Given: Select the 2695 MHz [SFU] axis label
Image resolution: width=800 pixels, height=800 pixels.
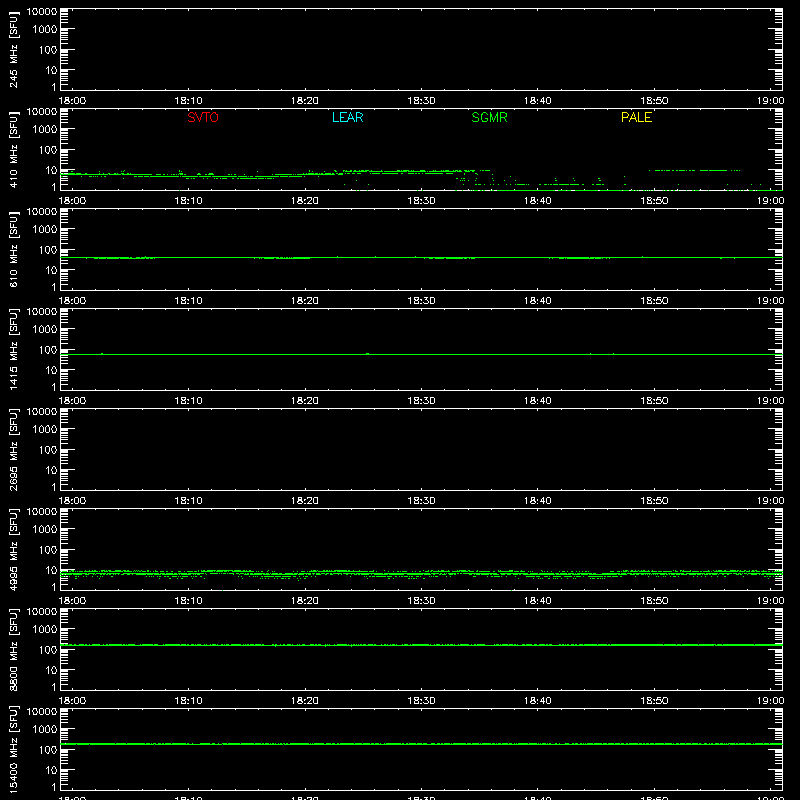Looking at the screenshot, I should 13,449.
